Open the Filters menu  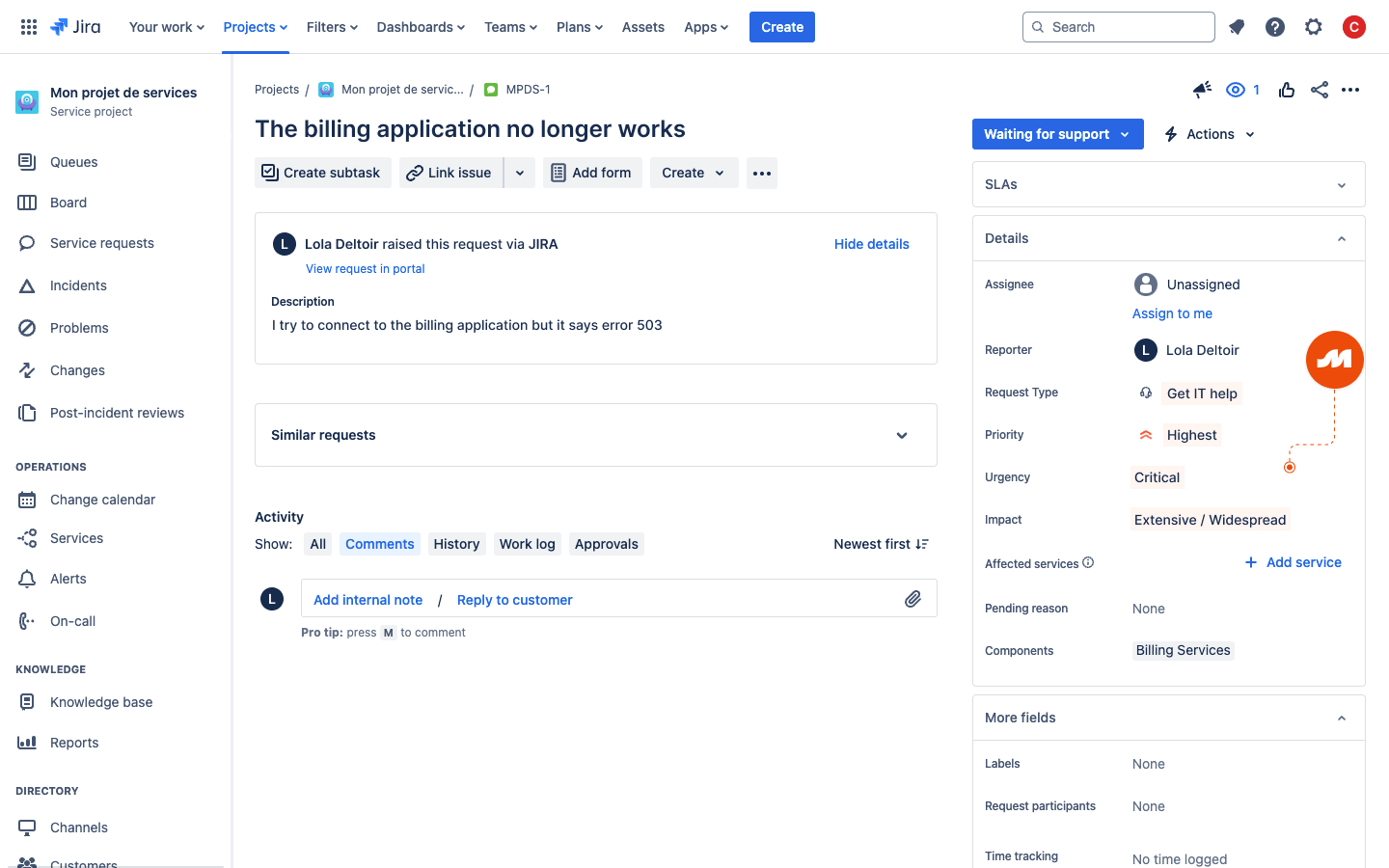coord(332,27)
